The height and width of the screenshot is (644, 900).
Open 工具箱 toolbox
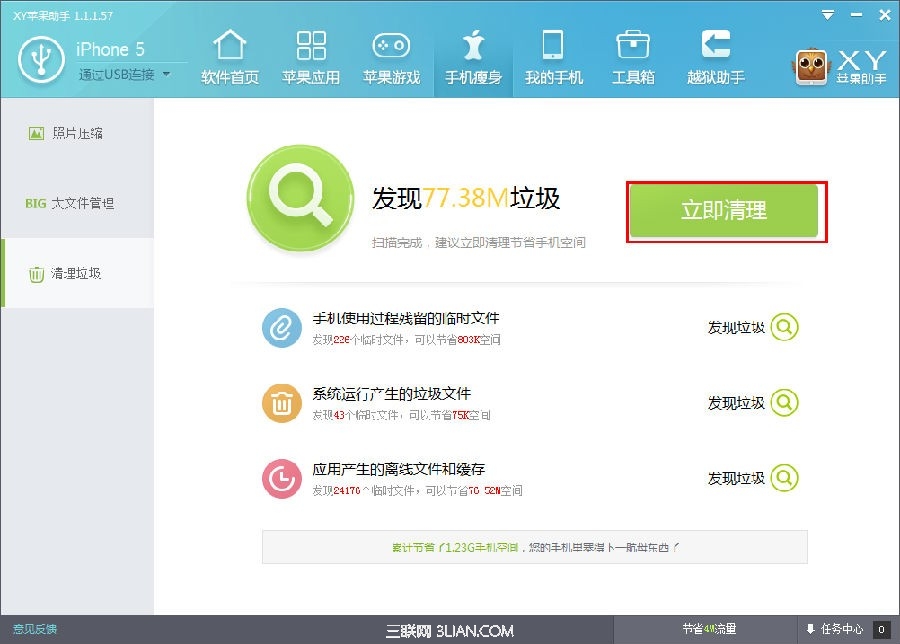click(x=633, y=57)
